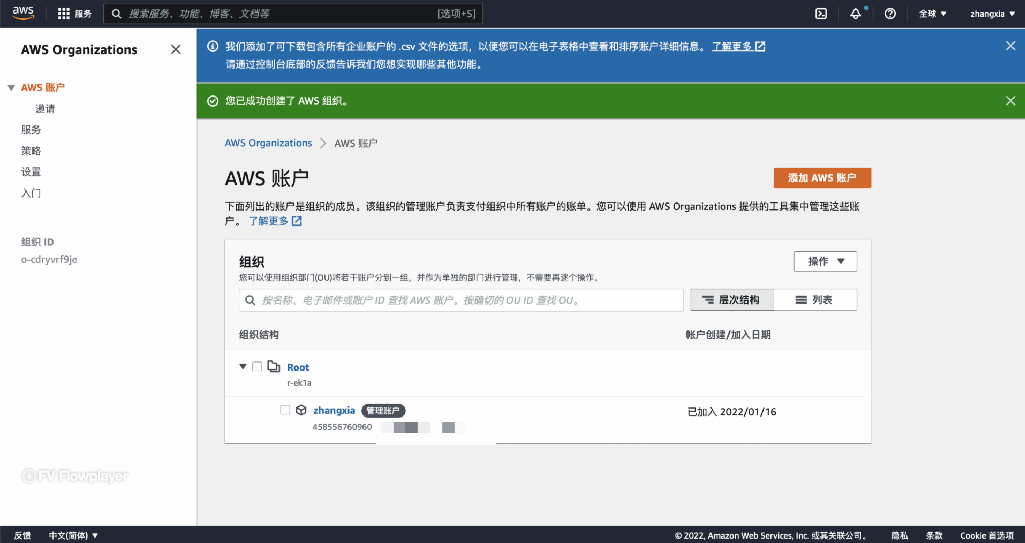Switch to 列表 list view

click(815, 300)
